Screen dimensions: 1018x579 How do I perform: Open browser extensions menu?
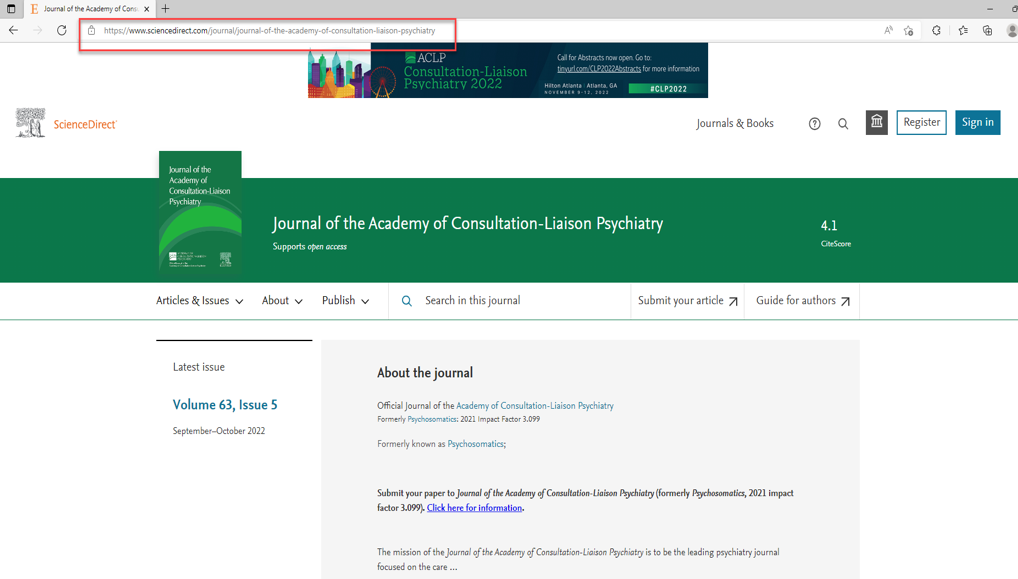pos(936,31)
